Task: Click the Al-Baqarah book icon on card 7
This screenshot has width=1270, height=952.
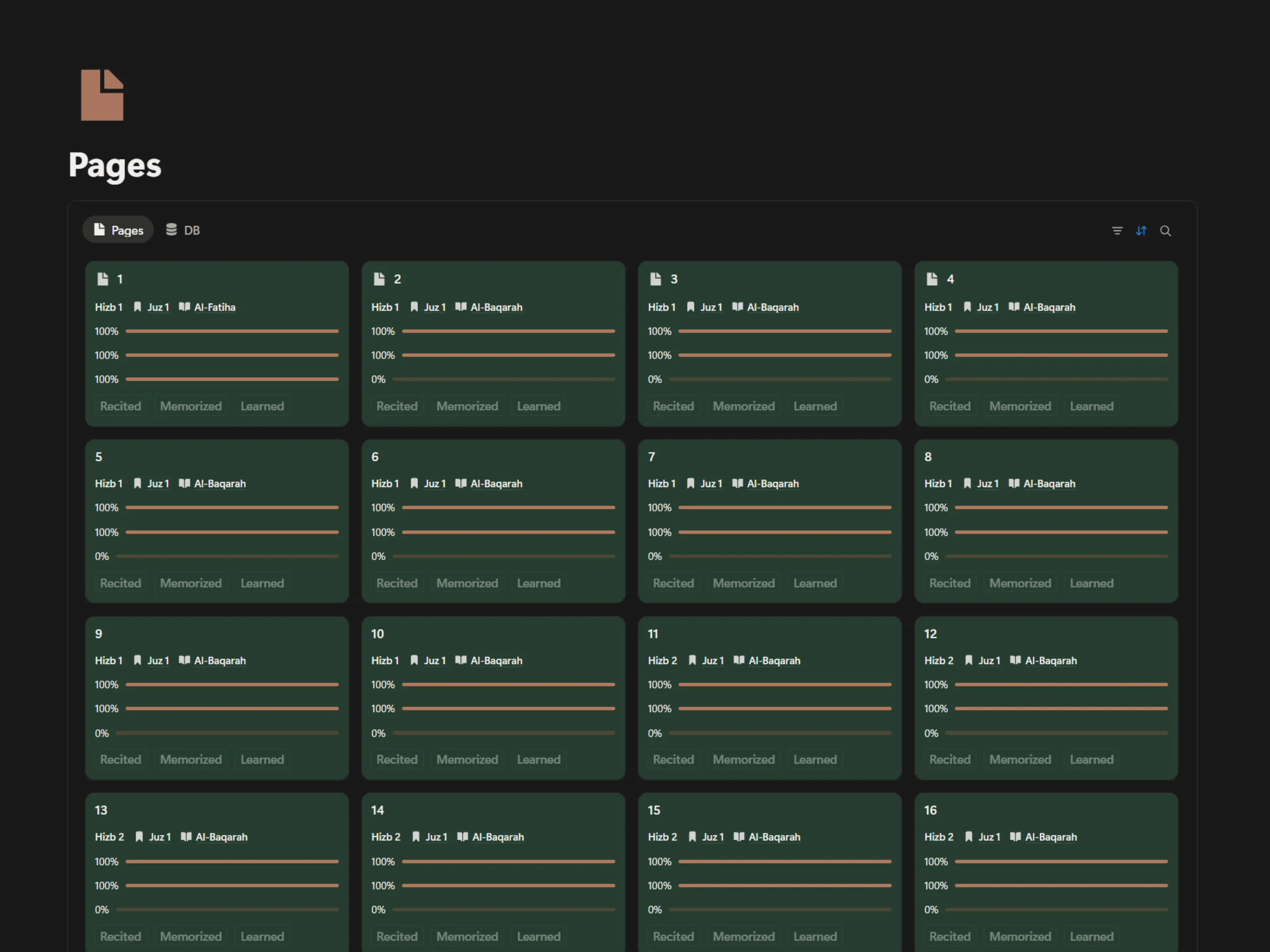Action: point(737,483)
